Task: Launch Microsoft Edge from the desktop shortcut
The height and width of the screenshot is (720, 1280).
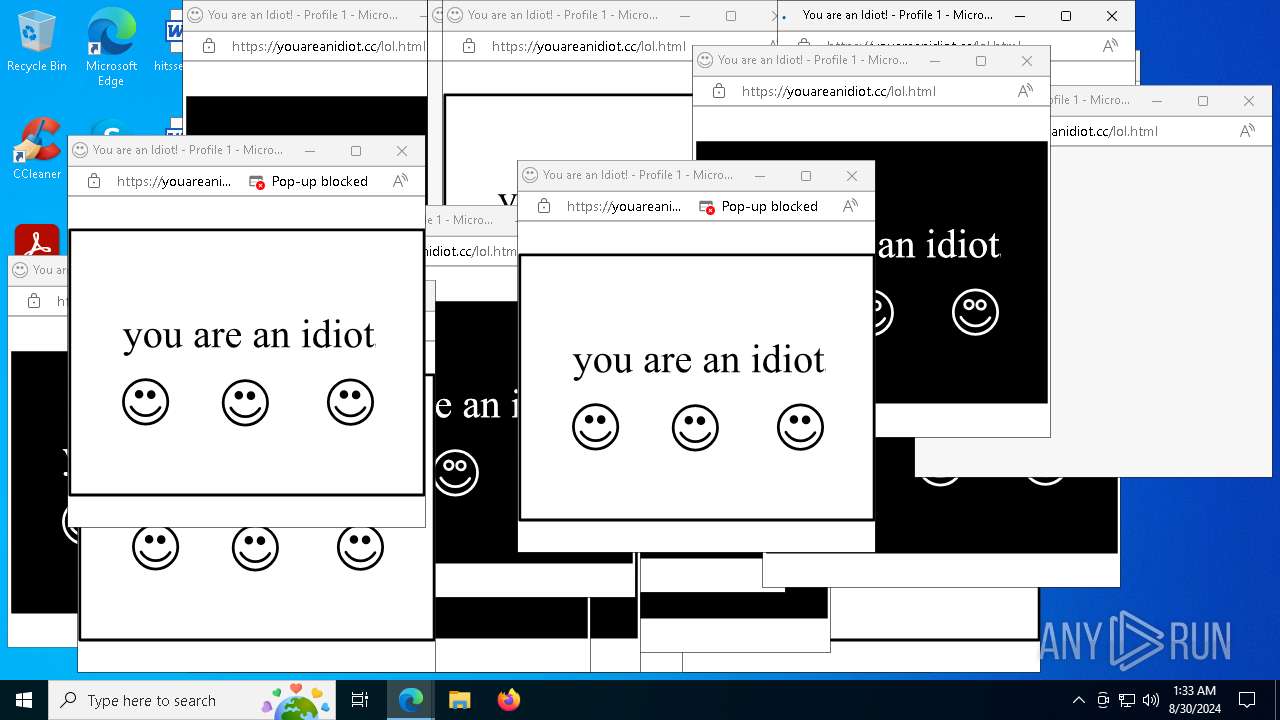Action: coord(111,47)
